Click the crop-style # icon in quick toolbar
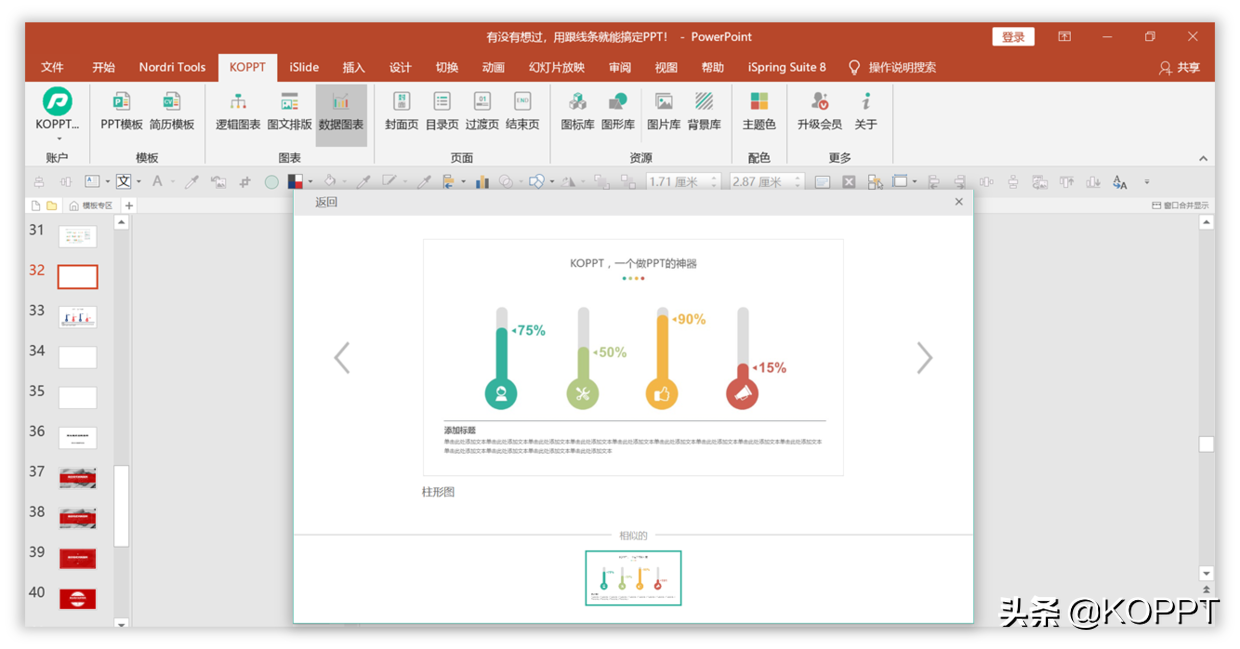 (x=245, y=182)
